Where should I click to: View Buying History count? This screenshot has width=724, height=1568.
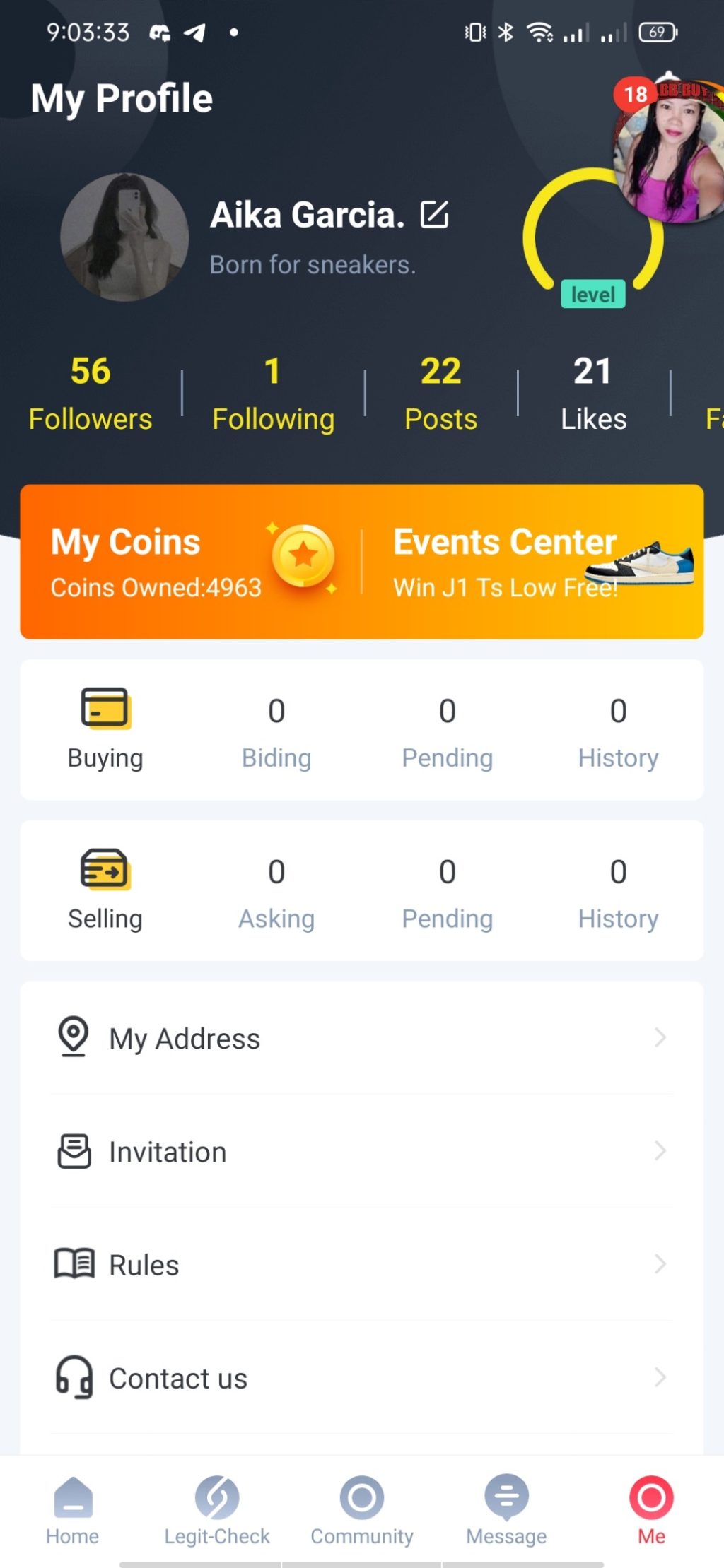[x=618, y=731]
